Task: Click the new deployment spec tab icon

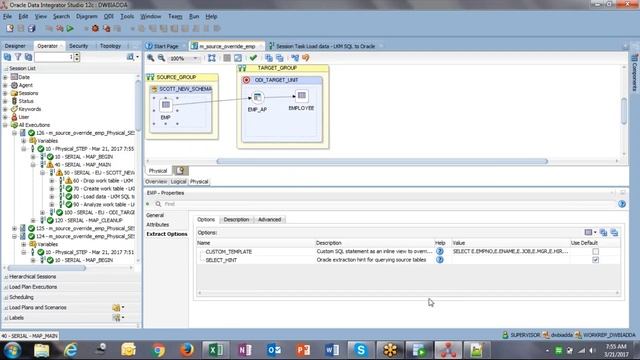Action: point(180,171)
